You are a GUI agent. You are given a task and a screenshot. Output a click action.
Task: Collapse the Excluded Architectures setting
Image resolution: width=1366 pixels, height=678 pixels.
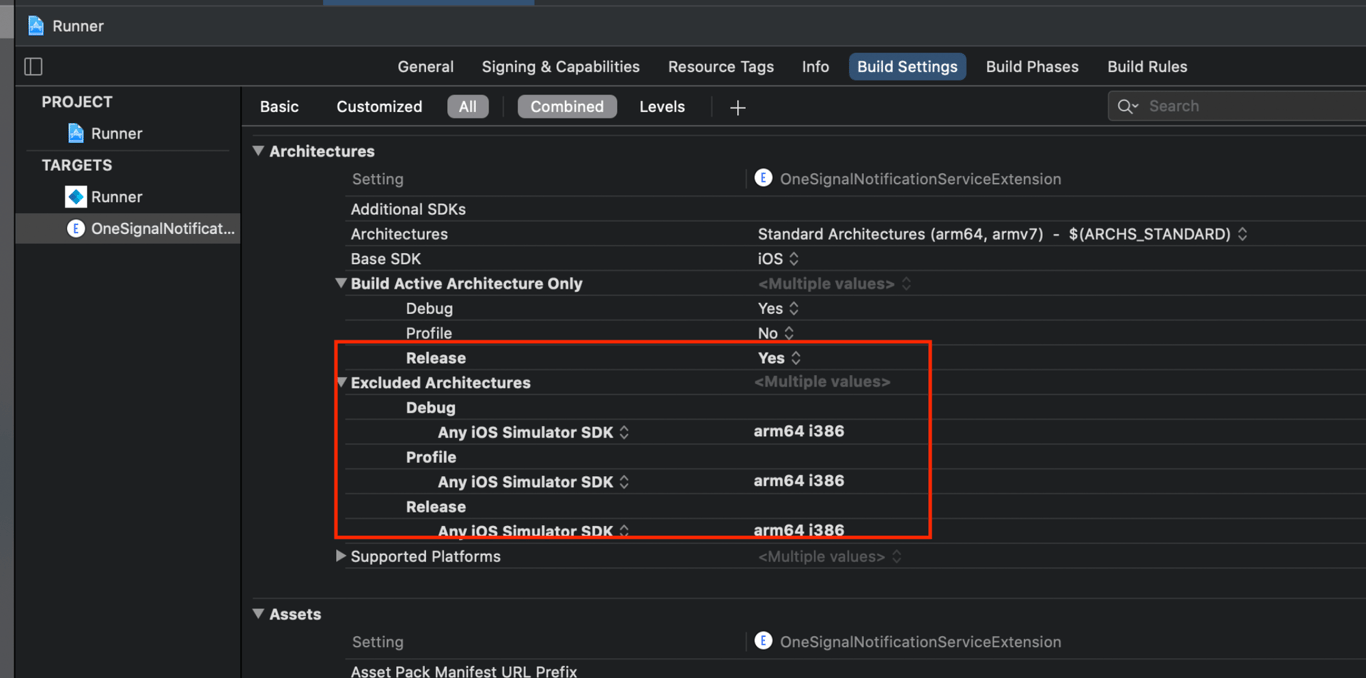[x=341, y=383]
